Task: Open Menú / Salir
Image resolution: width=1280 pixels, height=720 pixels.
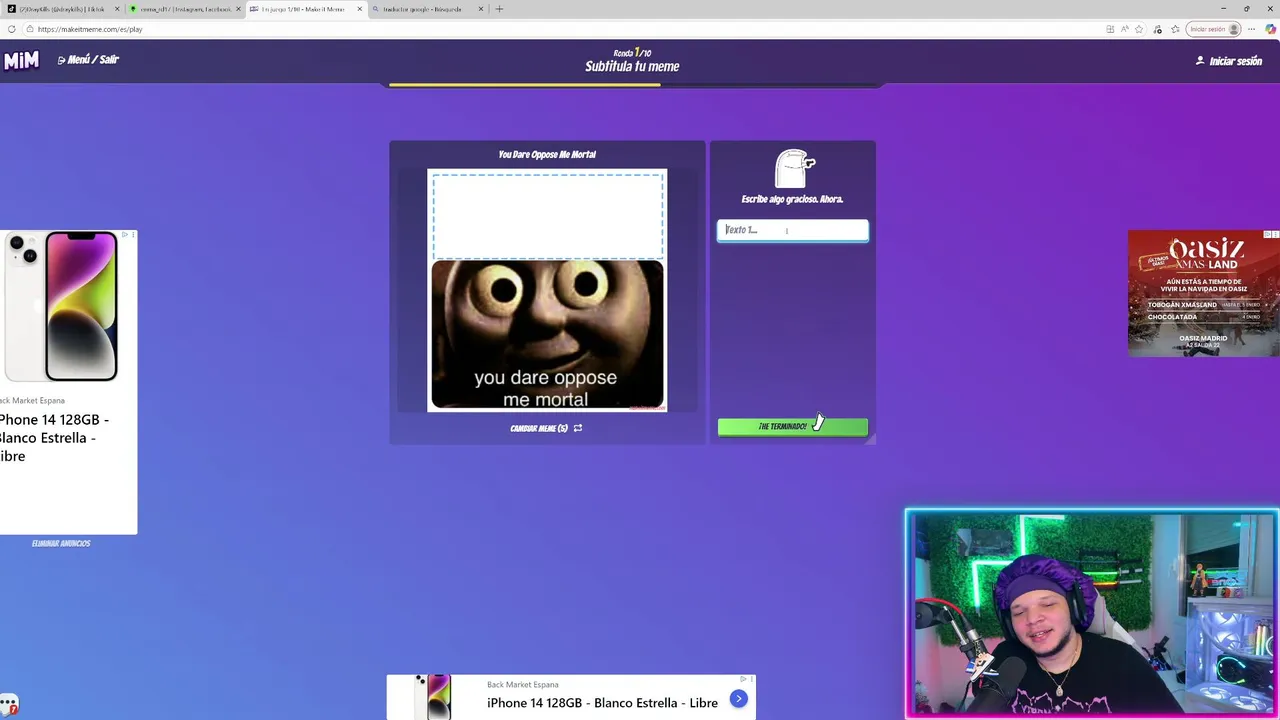Action: tap(88, 60)
